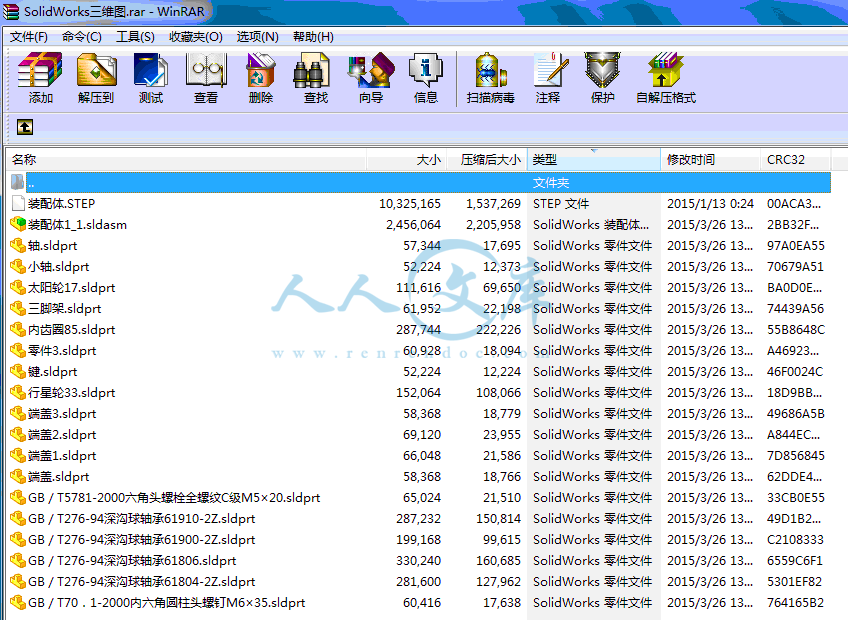Open the 查看 (View) toolbar icon
The width and height of the screenshot is (848, 620).
click(x=206, y=70)
